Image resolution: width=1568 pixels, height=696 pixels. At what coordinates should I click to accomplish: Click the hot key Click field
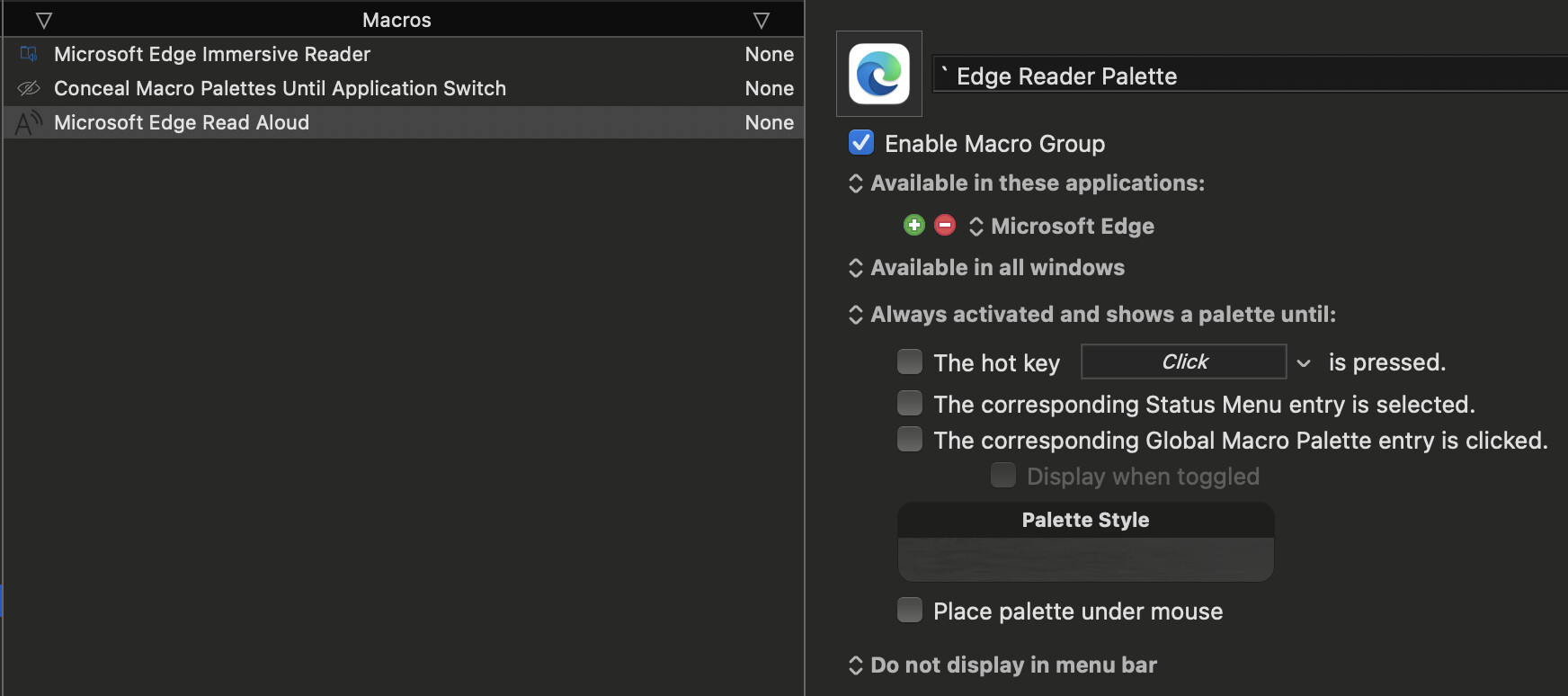(1184, 361)
